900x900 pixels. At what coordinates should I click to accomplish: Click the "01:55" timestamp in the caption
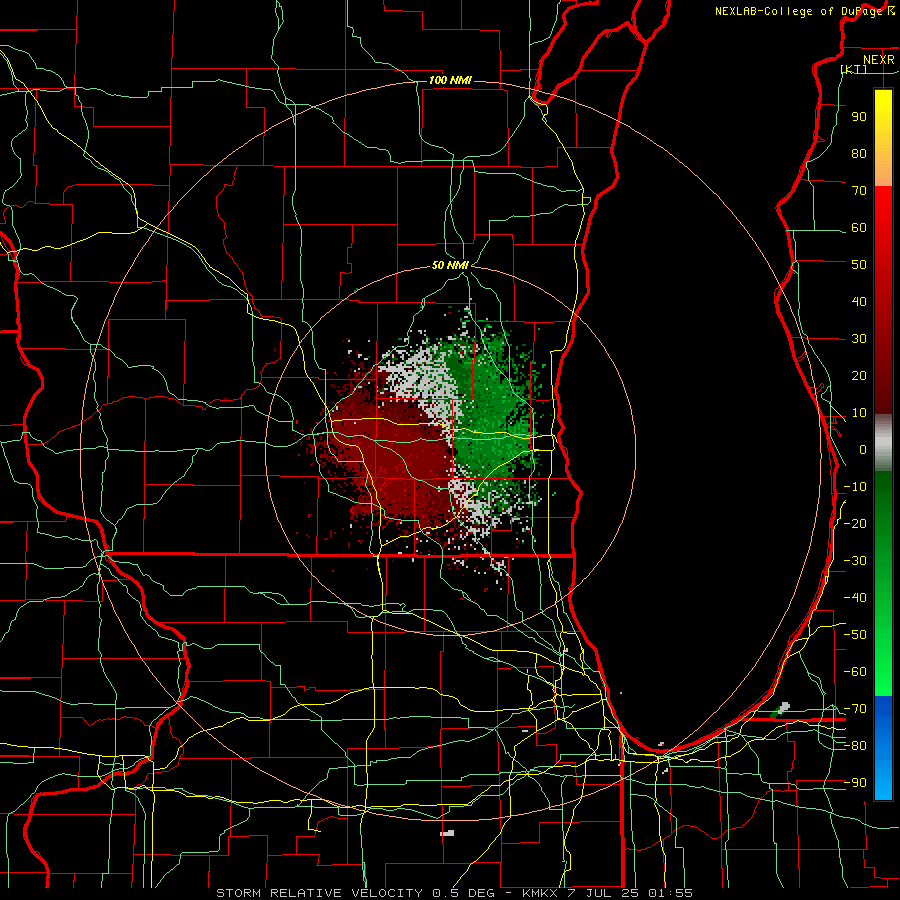670,893
